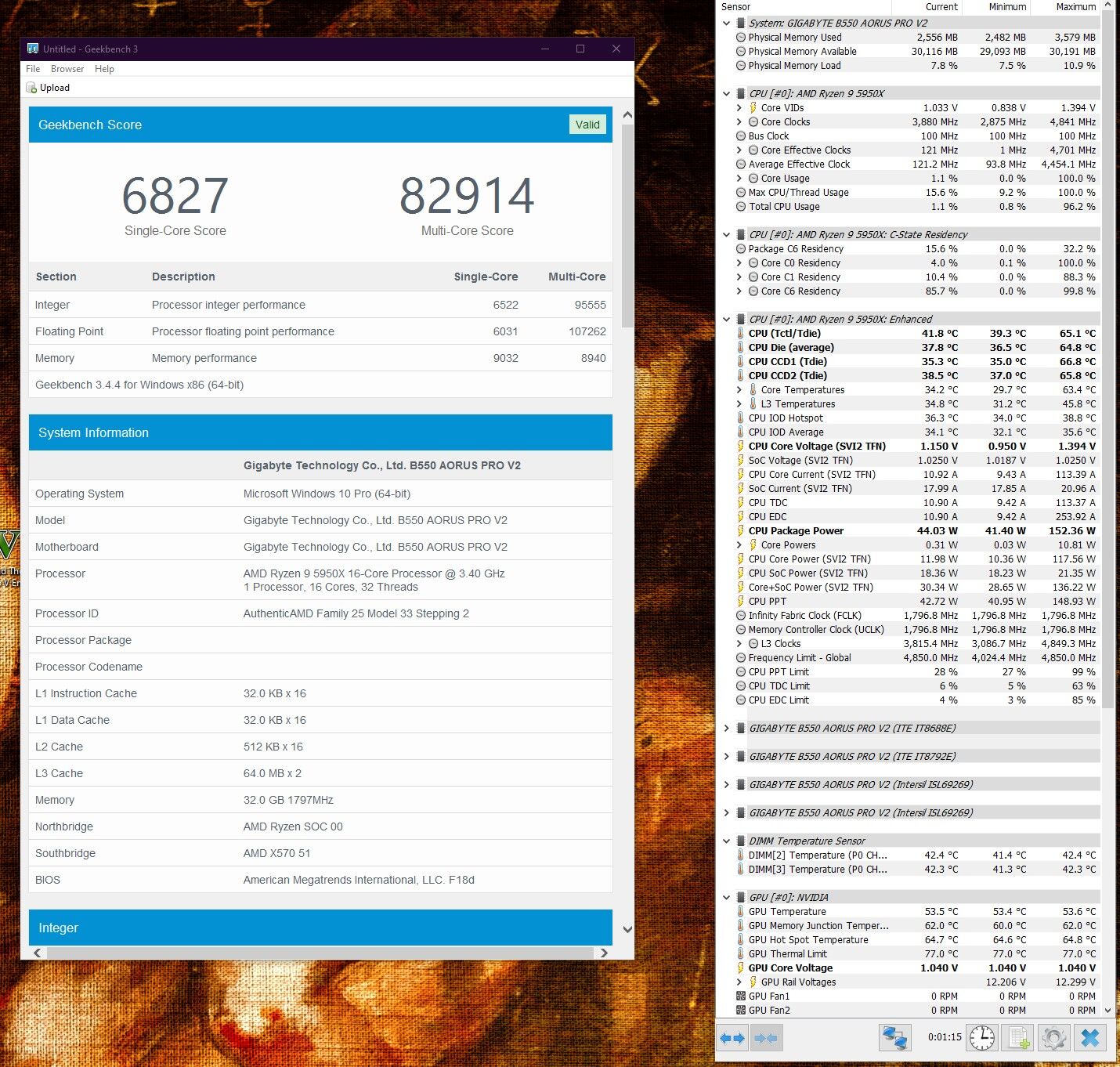1120x1067 pixels.
Task: Click the 6827 Single-Core Score value
Action: point(175,196)
